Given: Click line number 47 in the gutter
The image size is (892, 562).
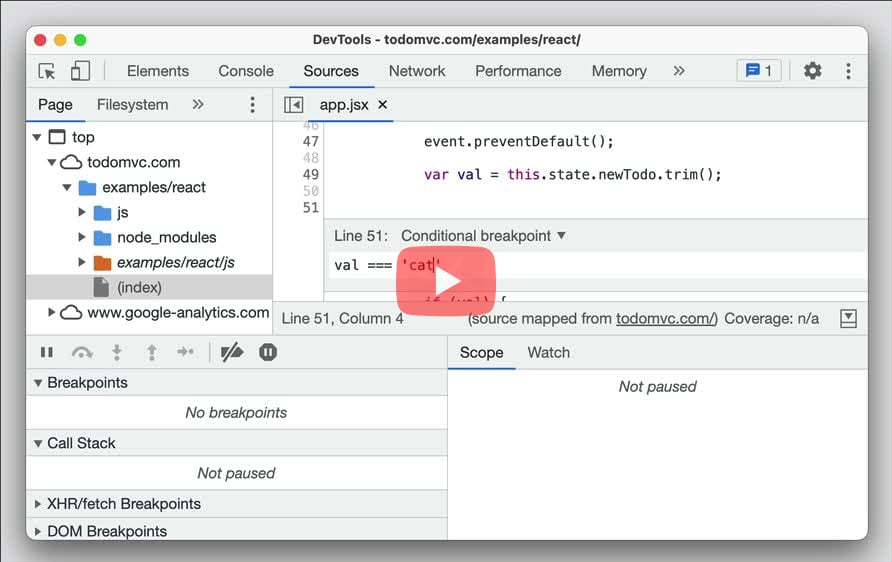Looking at the screenshot, I should (311, 142).
